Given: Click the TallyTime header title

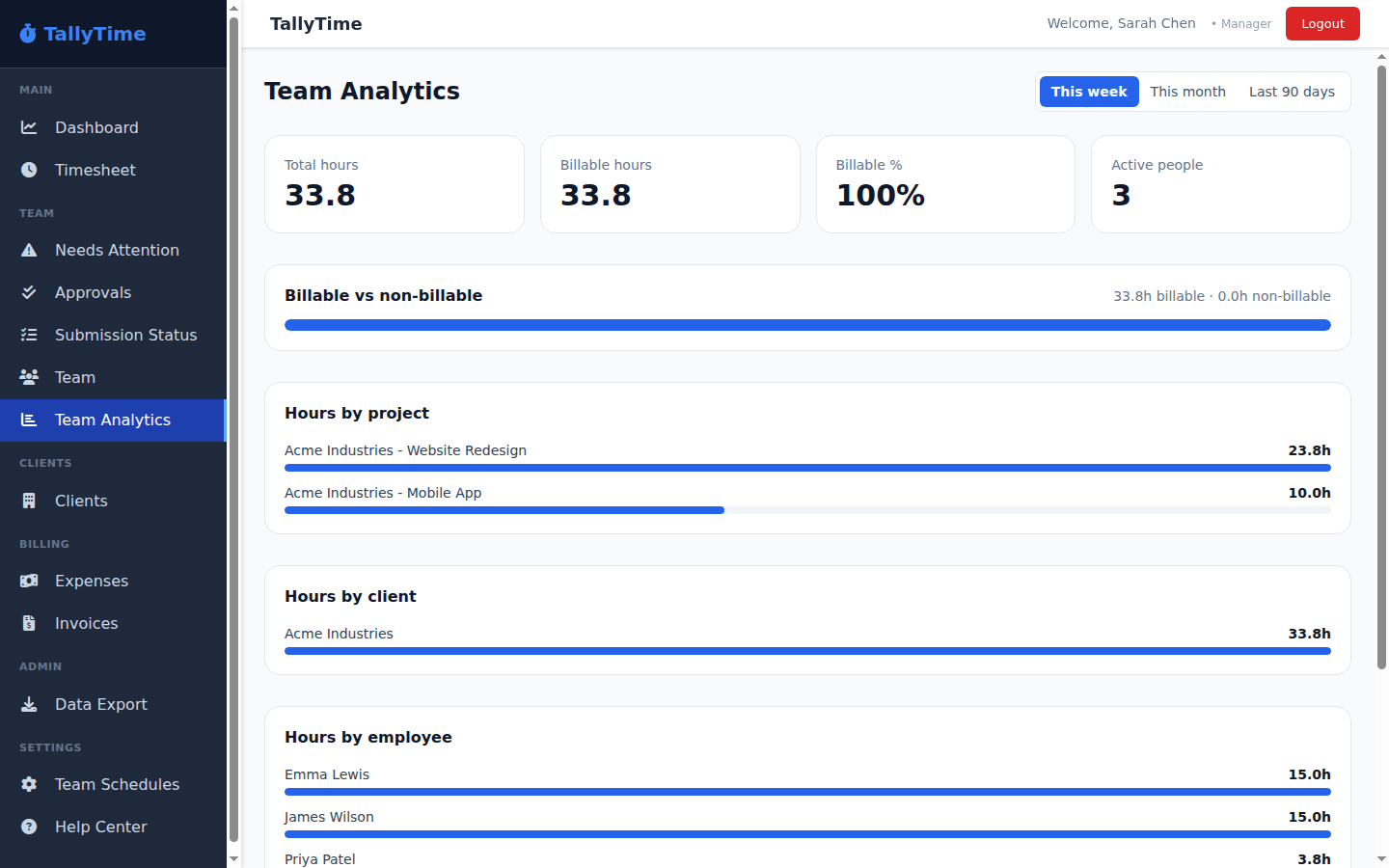Looking at the screenshot, I should (x=316, y=24).
